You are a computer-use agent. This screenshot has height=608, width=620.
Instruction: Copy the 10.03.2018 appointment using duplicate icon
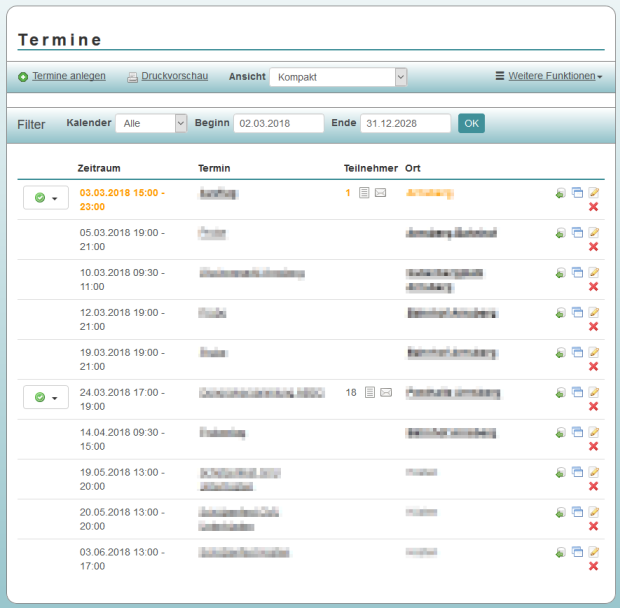coord(577,272)
